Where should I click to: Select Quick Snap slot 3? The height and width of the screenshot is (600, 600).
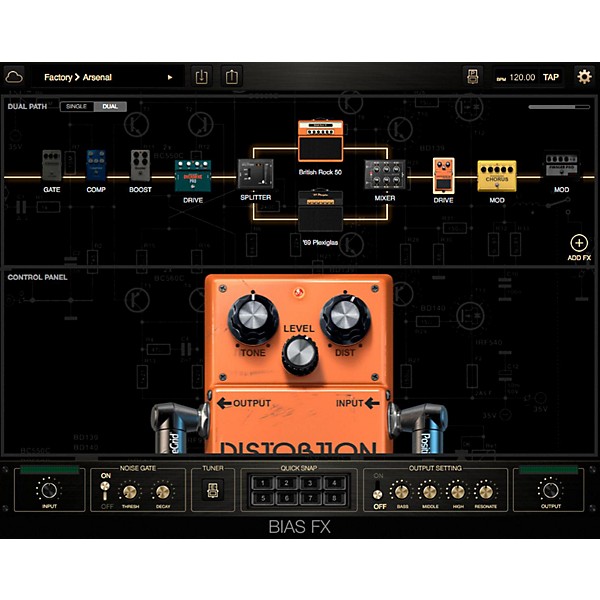(x=310, y=483)
